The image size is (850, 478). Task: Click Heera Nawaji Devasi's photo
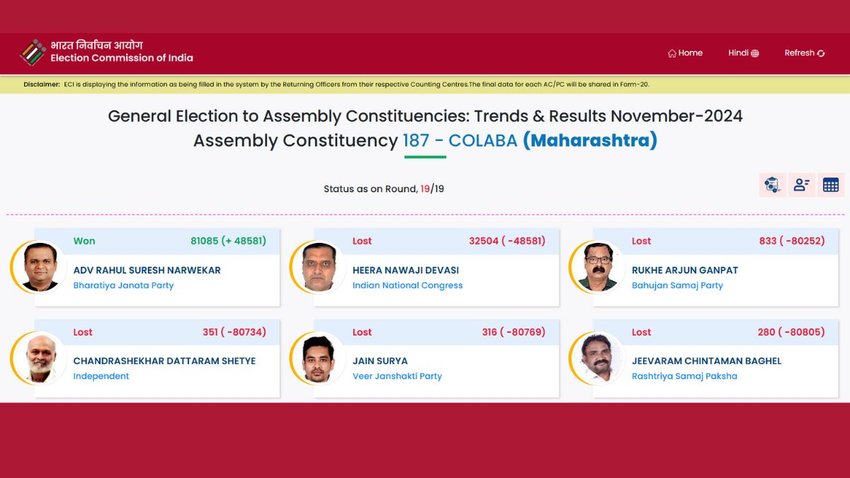[x=319, y=267]
